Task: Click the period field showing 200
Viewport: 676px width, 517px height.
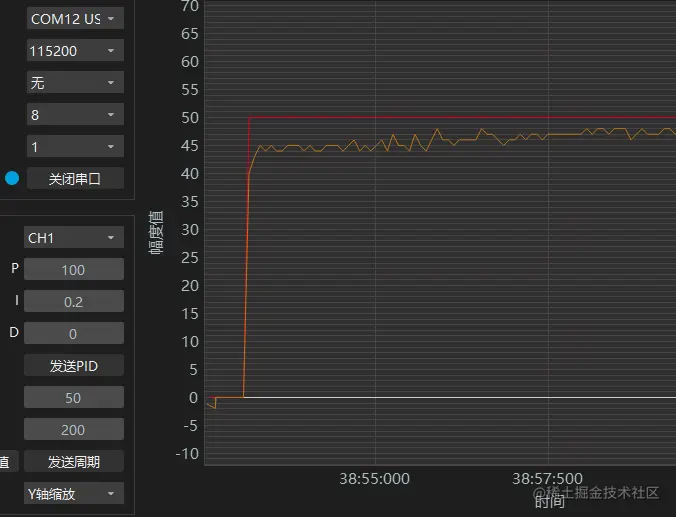Action: point(74,429)
